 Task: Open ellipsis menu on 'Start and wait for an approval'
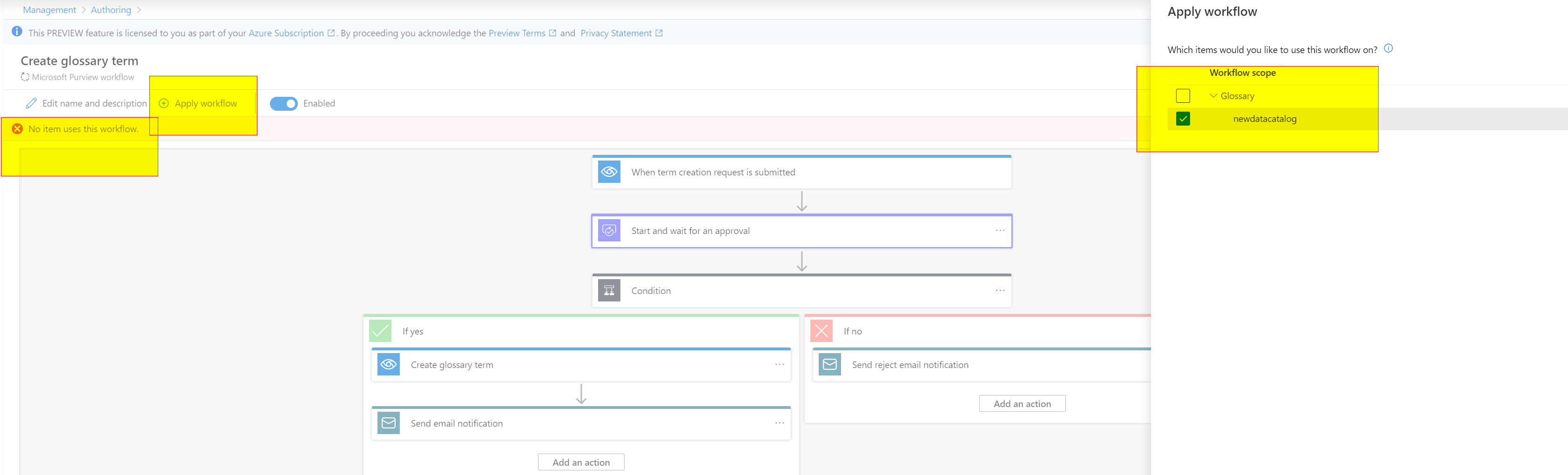pyautogui.click(x=999, y=230)
